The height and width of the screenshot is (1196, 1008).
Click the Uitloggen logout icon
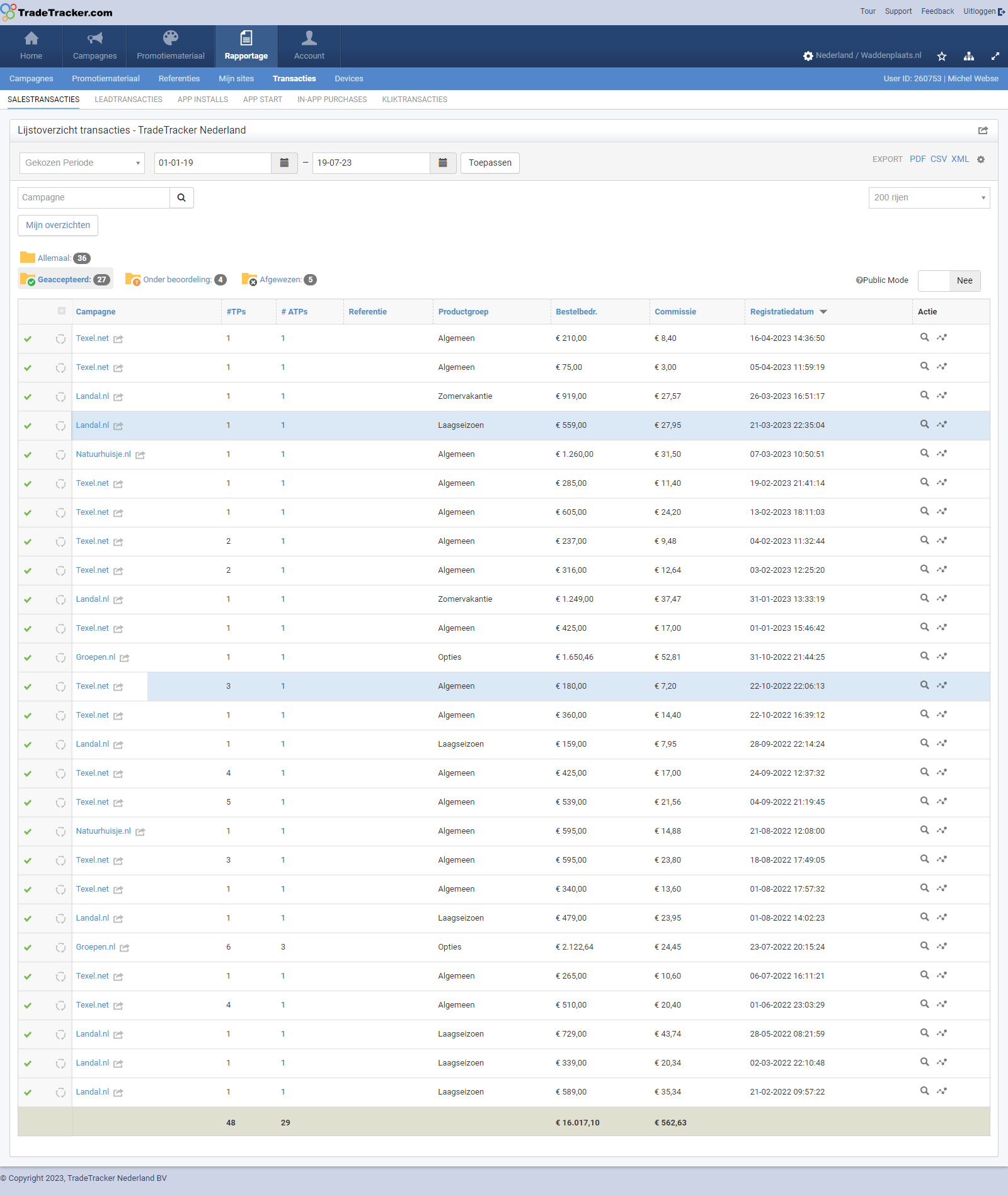[1002, 11]
